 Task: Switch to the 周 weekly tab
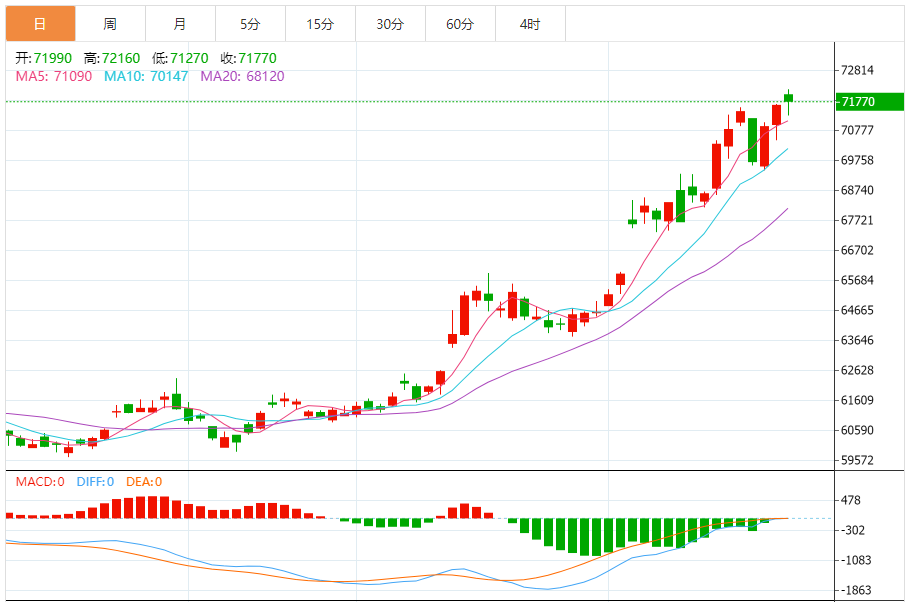tap(111, 24)
